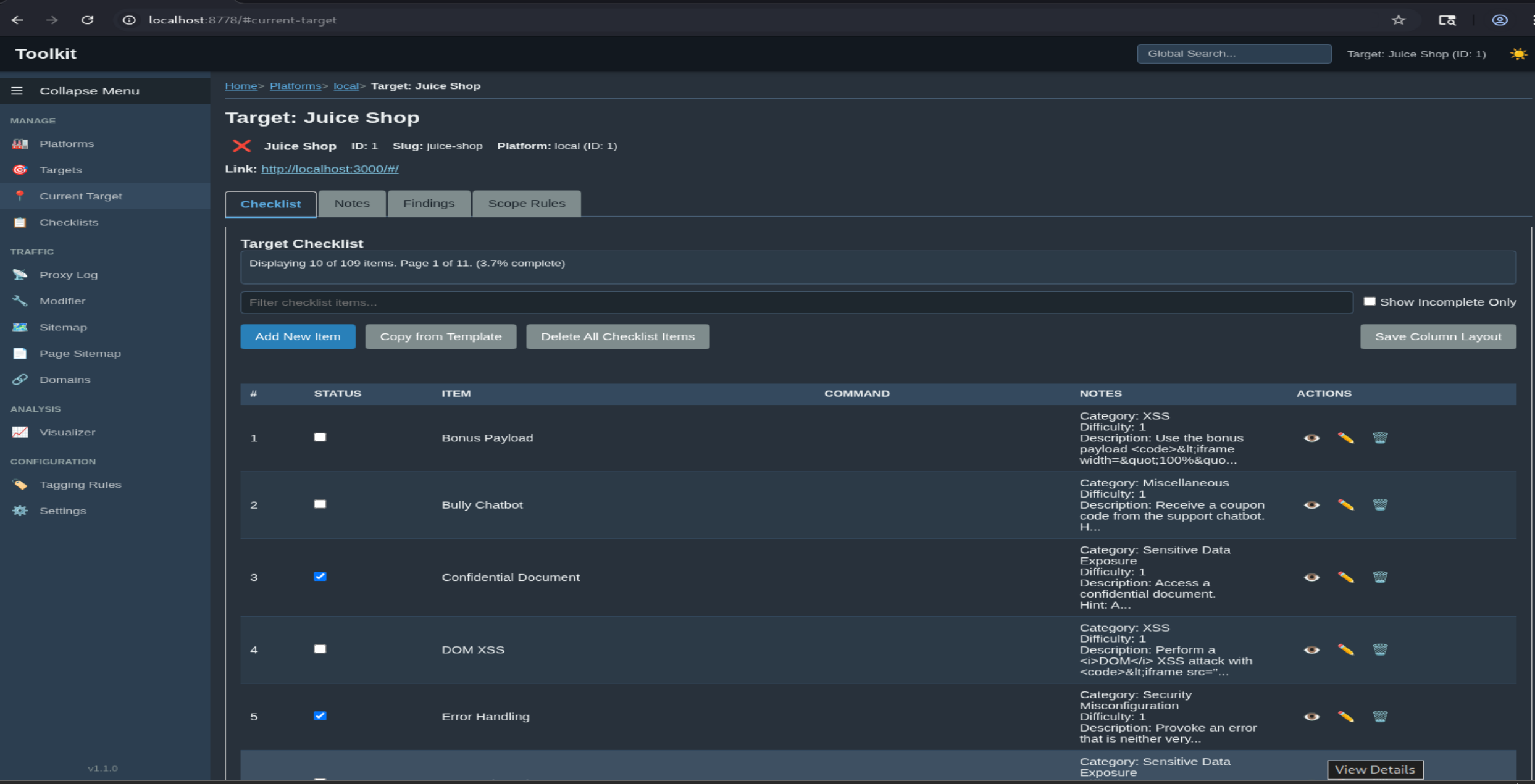Toggle the light/dark theme sun icon
Viewport: 1535px width, 784px height.
[x=1518, y=54]
